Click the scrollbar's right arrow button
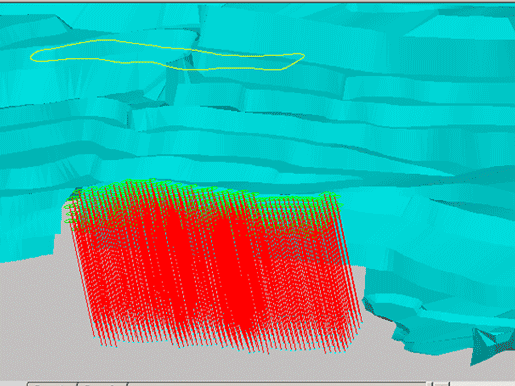 pos(441,384)
